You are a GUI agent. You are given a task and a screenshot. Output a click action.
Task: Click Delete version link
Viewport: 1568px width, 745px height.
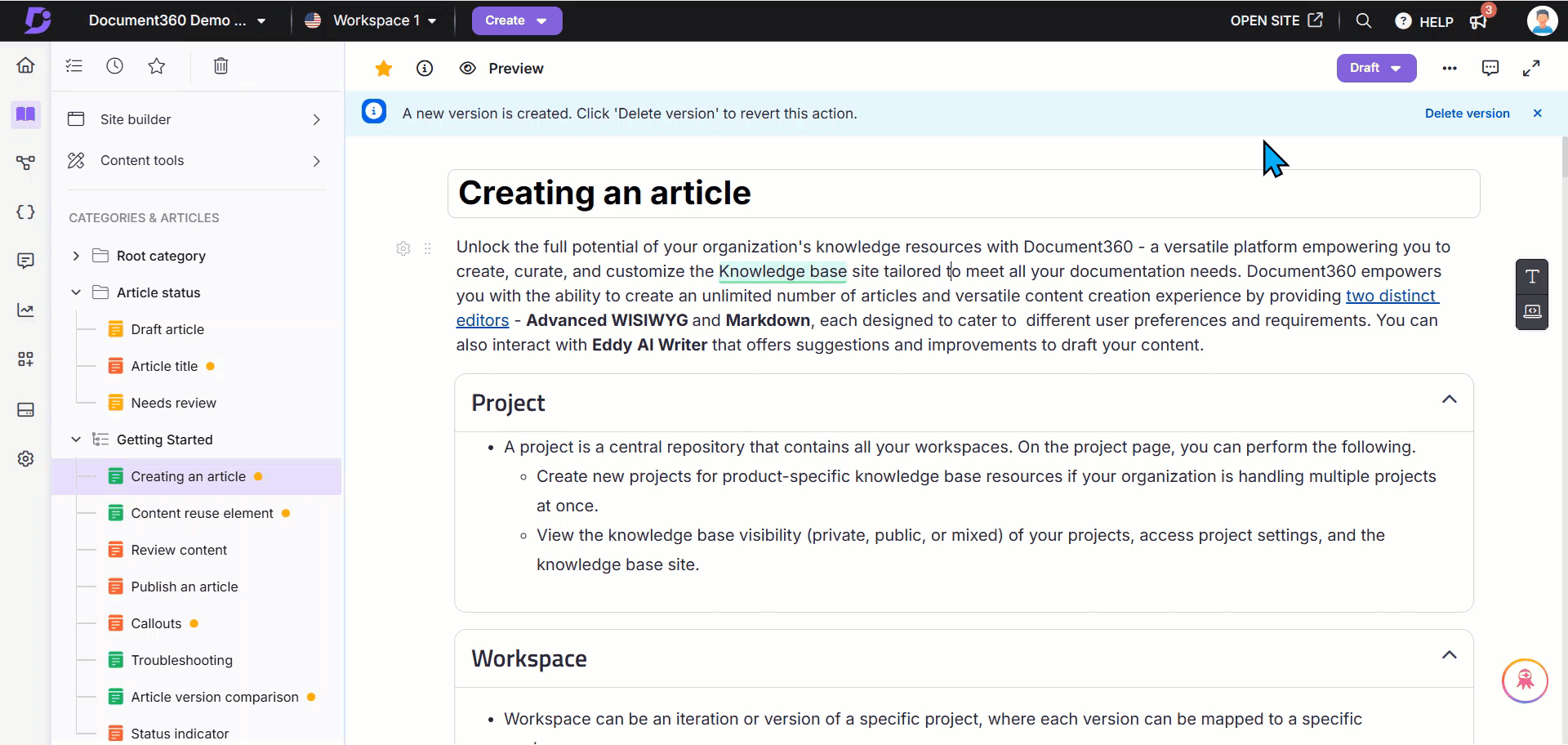(1467, 114)
